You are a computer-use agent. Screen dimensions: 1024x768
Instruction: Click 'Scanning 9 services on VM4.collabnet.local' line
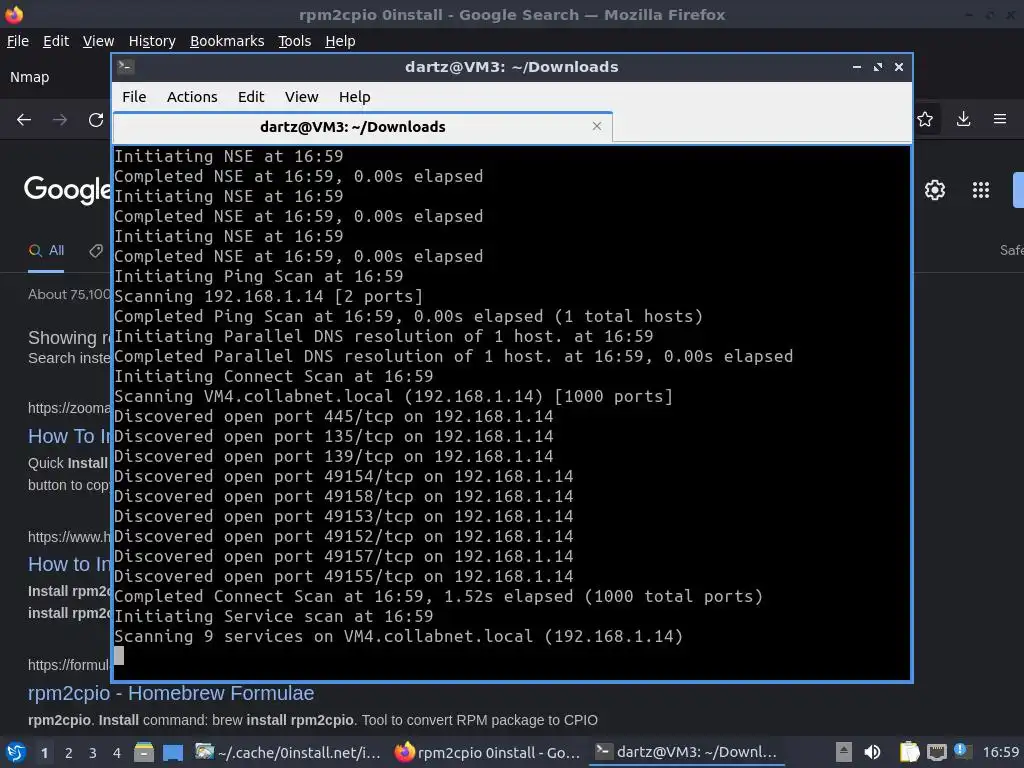pyautogui.click(x=398, y=636)
